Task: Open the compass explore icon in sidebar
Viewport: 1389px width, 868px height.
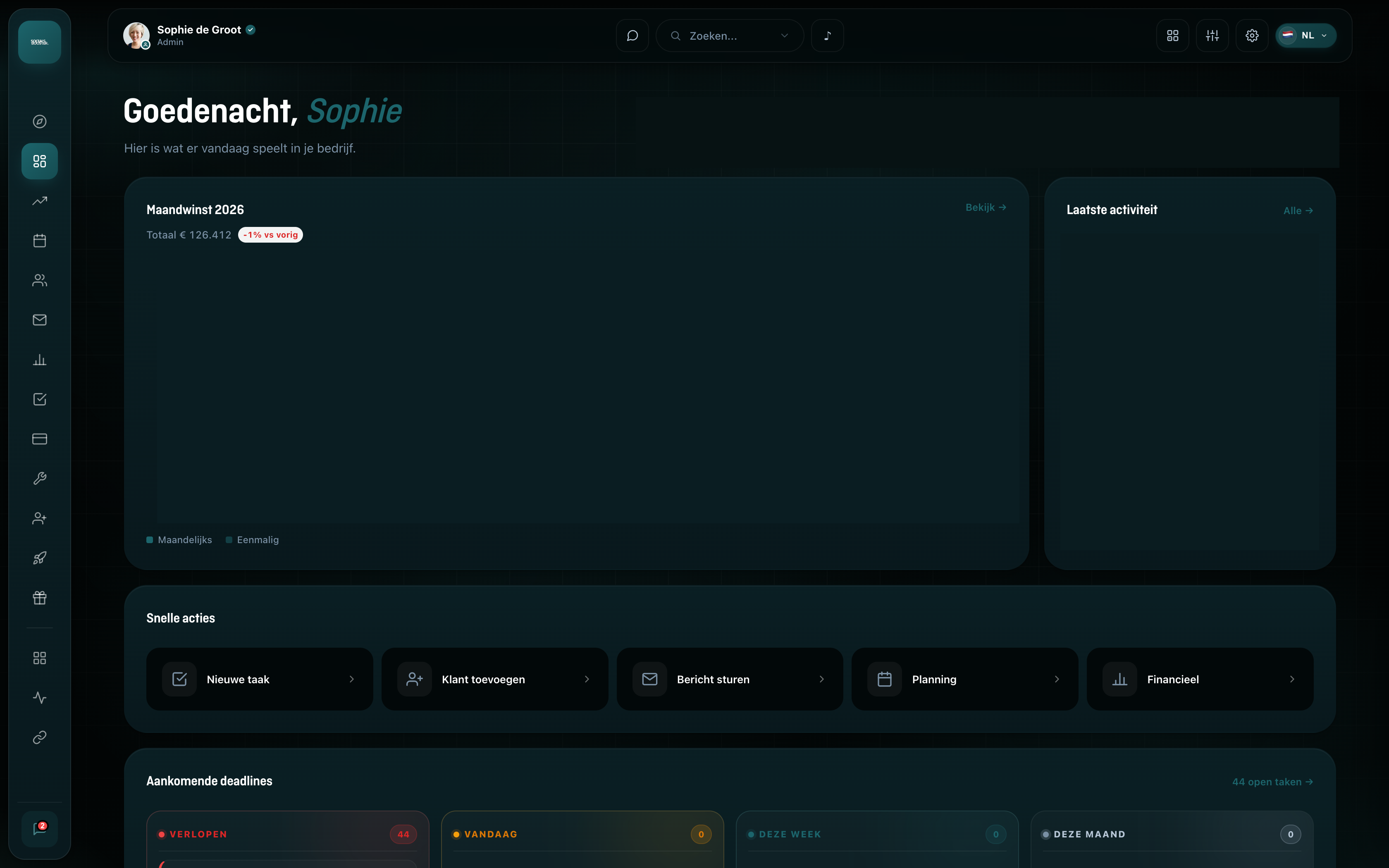Action: tap(40, 121)
